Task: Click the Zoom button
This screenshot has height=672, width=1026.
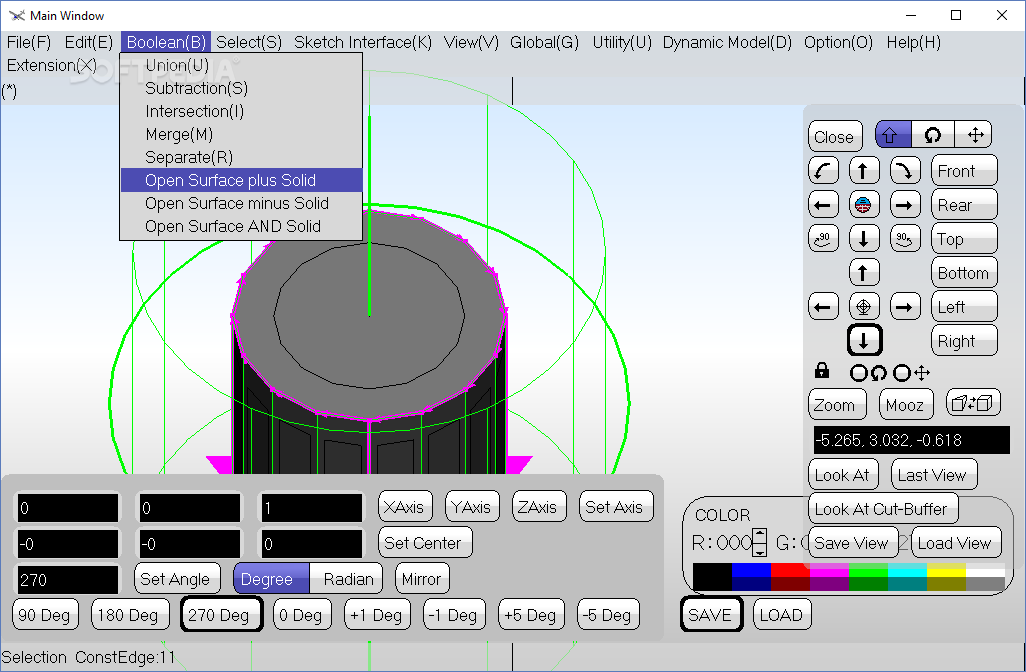Action: point(837,405)
